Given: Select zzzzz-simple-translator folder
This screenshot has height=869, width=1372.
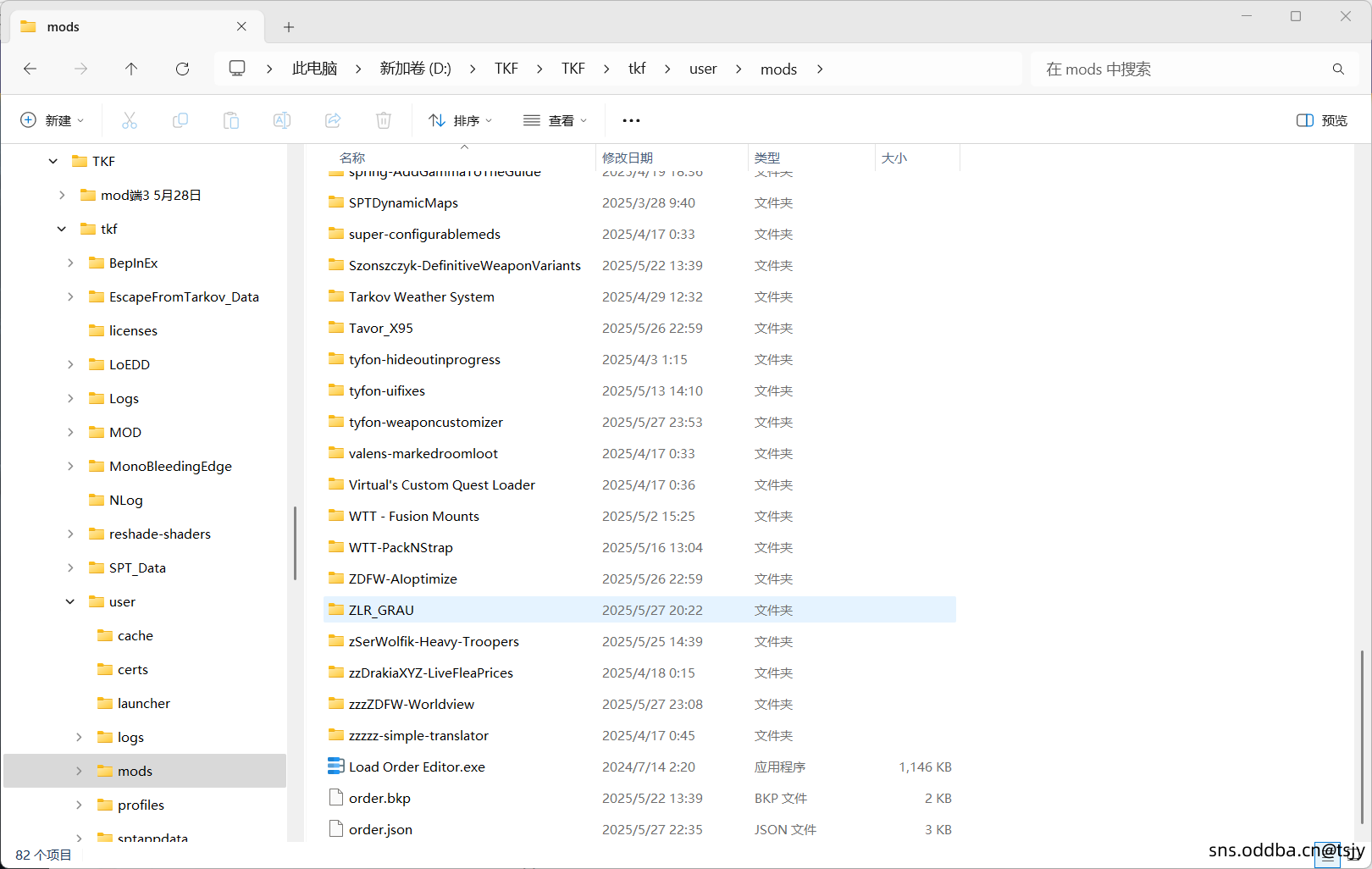Looking at the screenshot, I should (418, 735).
